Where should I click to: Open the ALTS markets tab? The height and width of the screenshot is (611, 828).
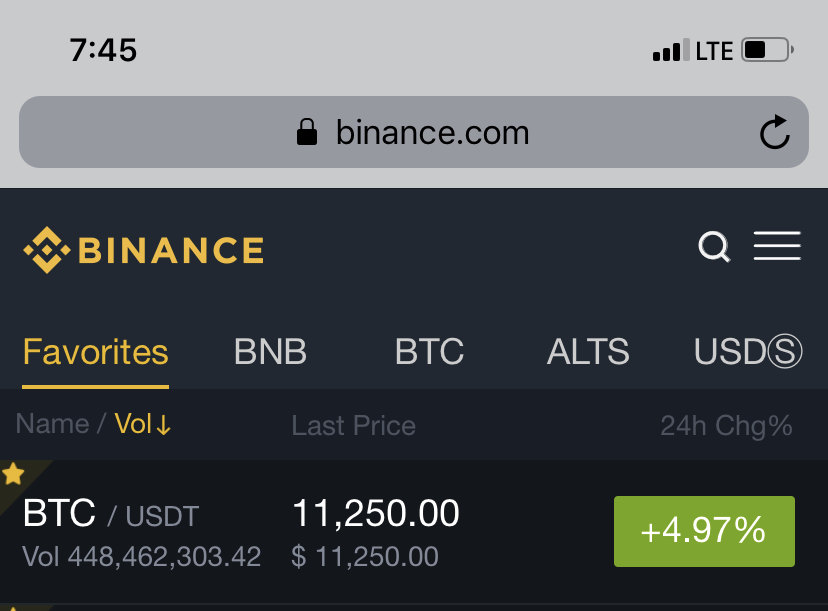click(x=588, y=352)
